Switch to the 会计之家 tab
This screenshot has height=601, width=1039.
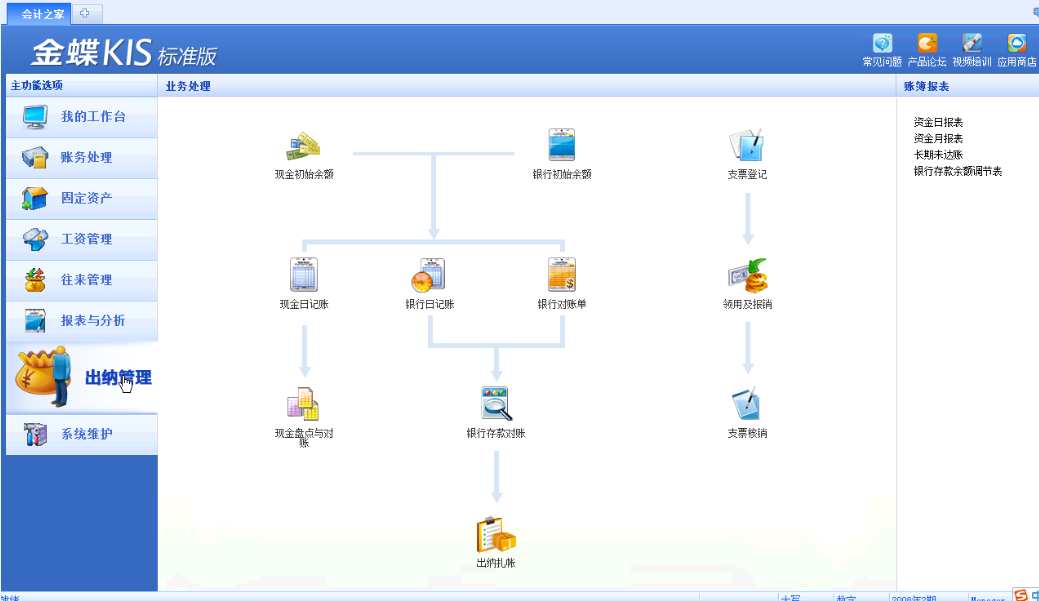pos(39,14)
